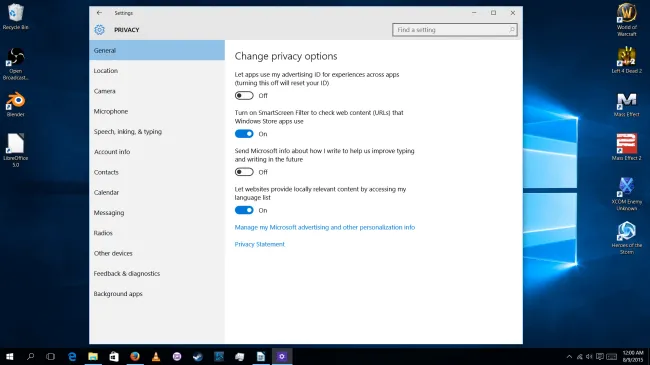Viewport: 650px width, 365px height.
Task: Launch Firefox from taskbar
Action: [135, 356]
